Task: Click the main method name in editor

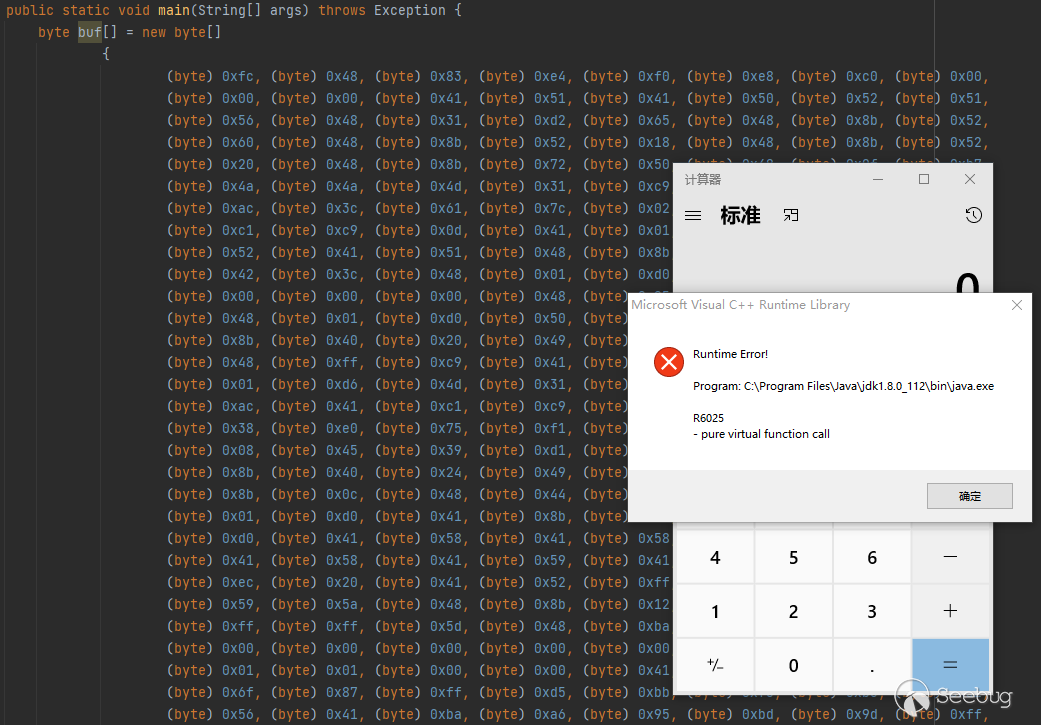Action: pos(173,11)
